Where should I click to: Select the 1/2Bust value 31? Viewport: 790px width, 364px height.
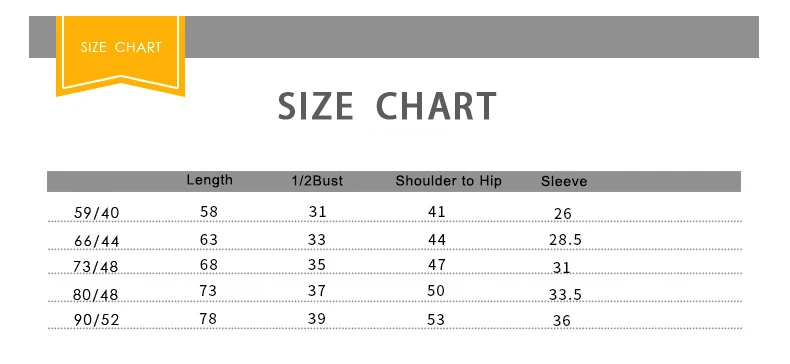tap(317, 212)
